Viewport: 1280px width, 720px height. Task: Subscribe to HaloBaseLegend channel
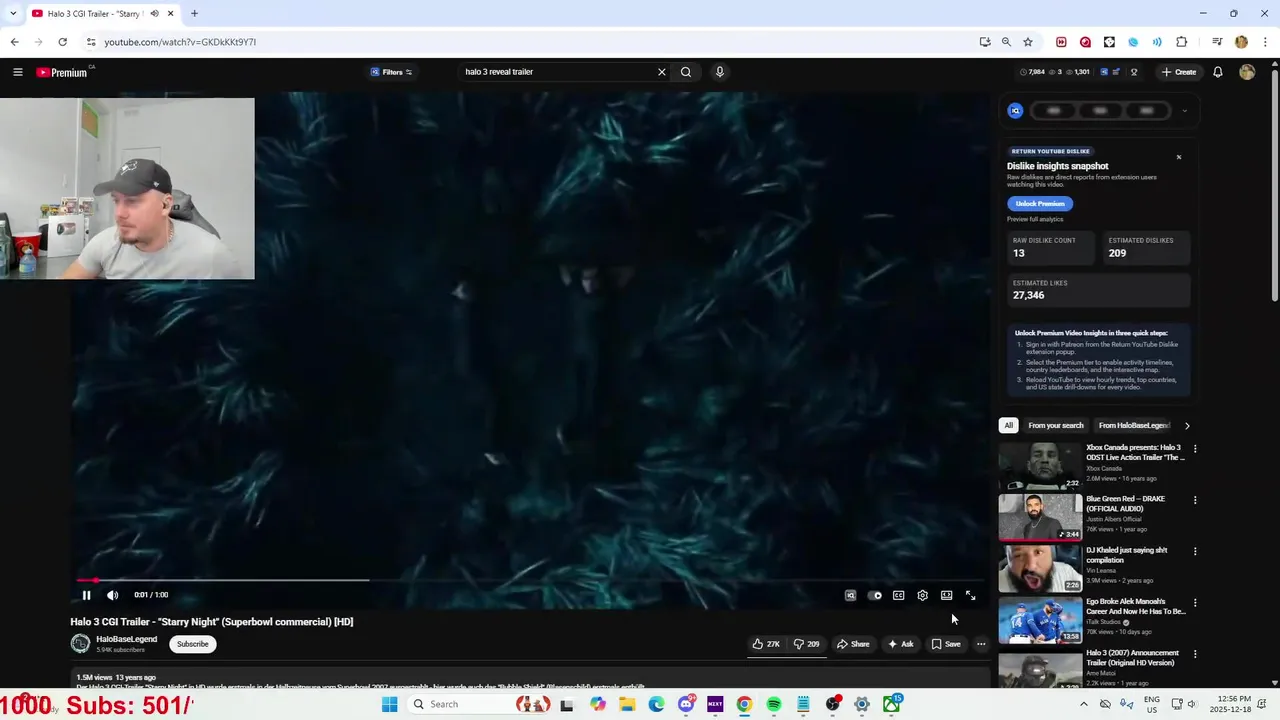(193, 644)
